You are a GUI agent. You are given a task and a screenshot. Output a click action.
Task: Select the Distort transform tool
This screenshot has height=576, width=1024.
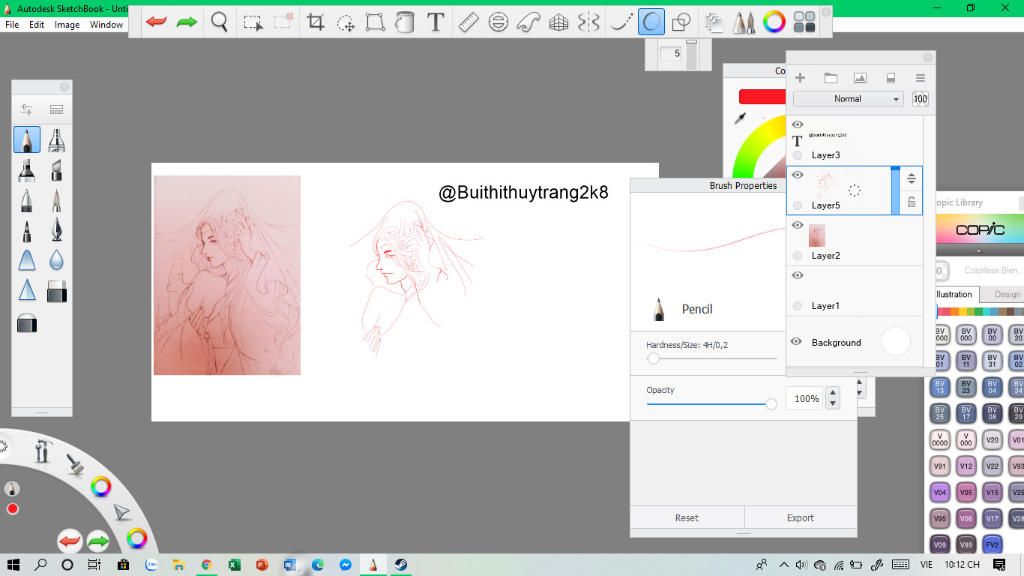376,22
